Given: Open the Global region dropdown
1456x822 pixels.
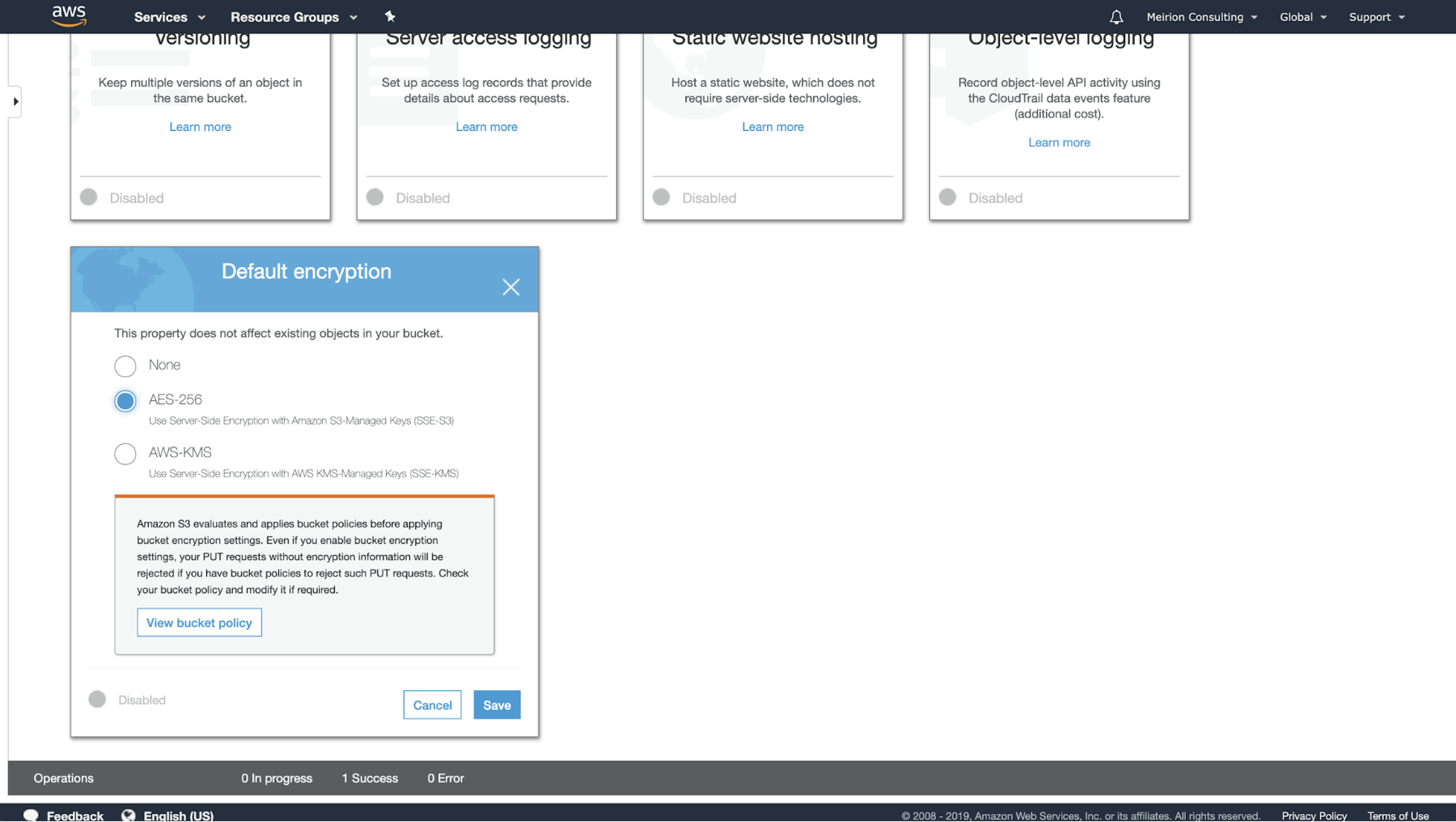Looking at the screenshot, I should pos(1303,17).
